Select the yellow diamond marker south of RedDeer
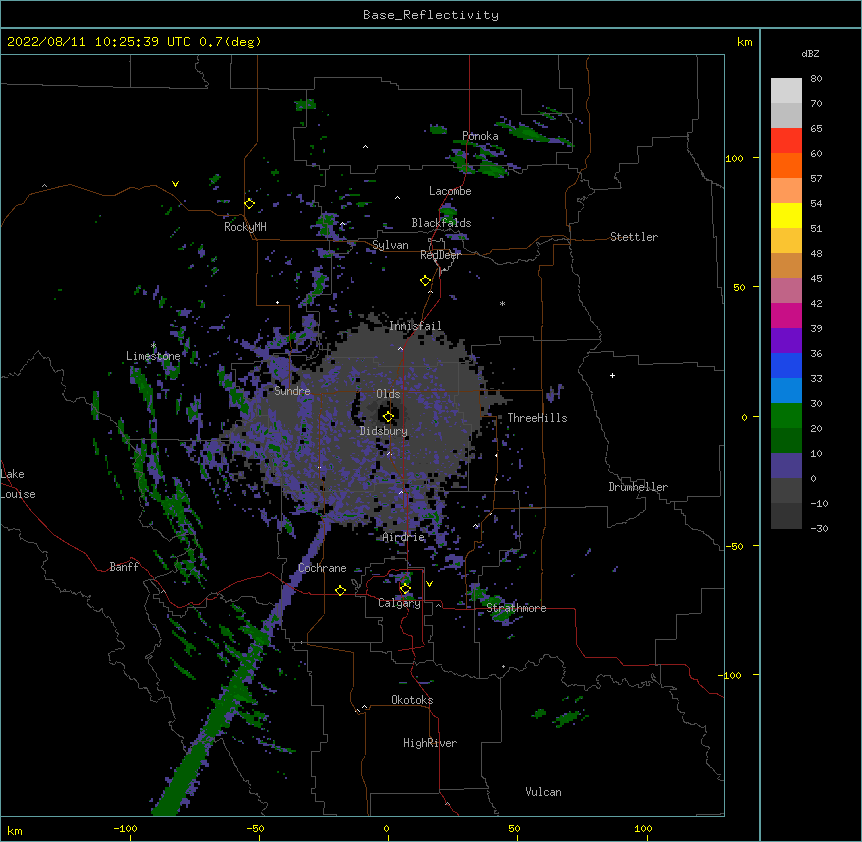The image size is (862, 842). (425, 281)
